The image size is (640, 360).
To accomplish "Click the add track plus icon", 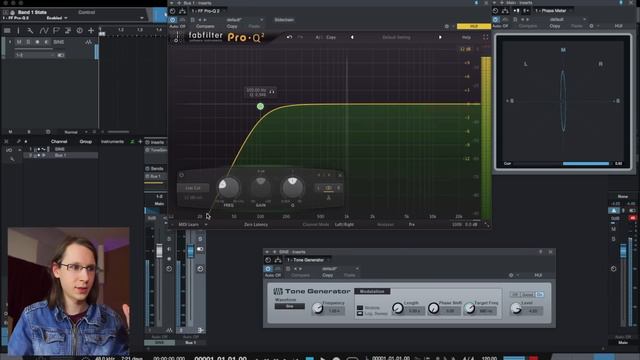I will (91, 31).
